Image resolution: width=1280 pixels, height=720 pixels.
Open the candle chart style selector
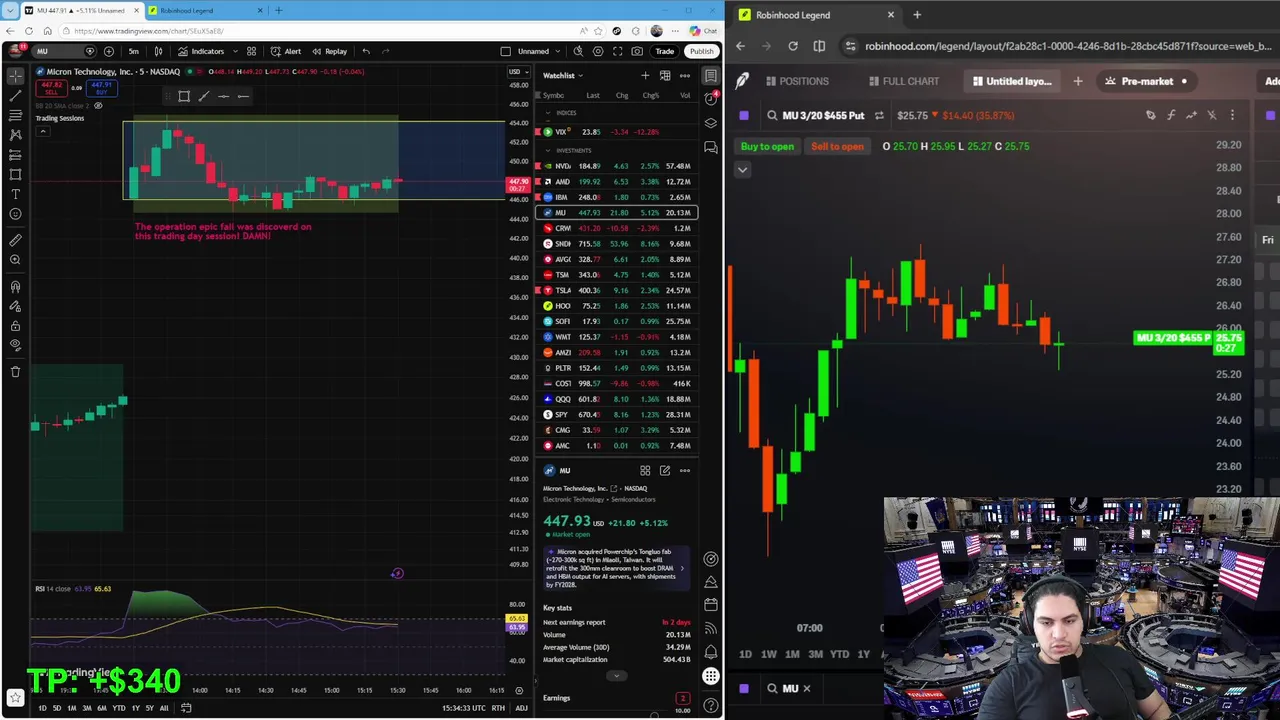(158, 51)
